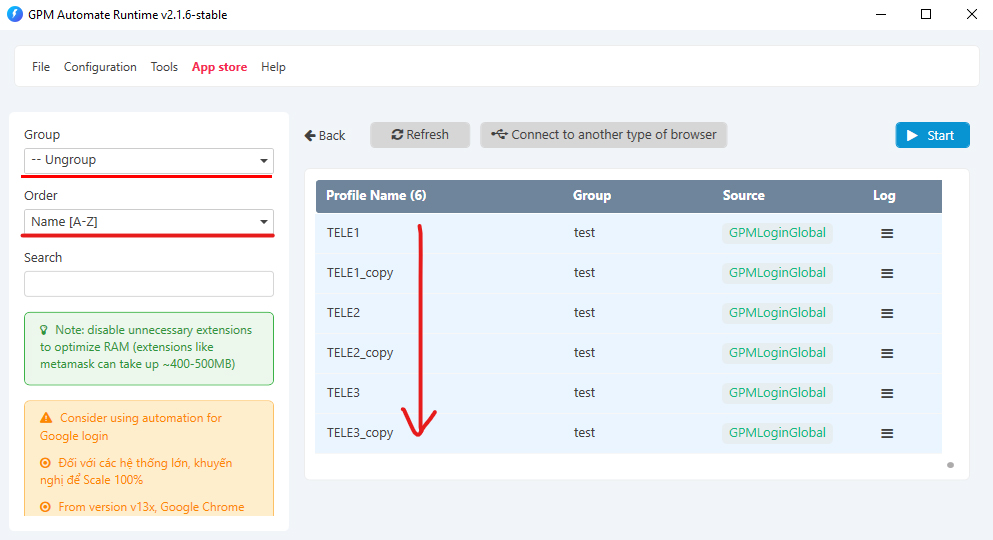Open the Tools menu
Screen dimensions: 993x540
[164, 67]
